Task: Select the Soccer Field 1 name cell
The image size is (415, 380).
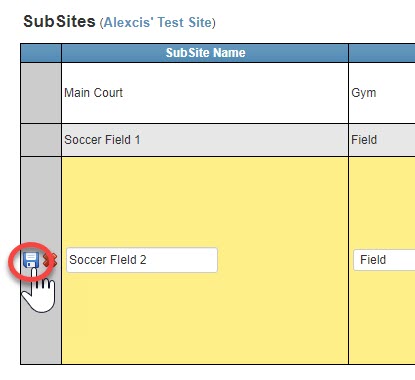Action: (205, 140)
